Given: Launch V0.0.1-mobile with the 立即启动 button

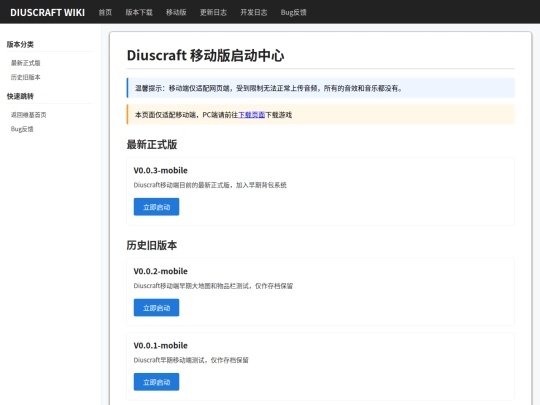Looking at the screenshot, I should coord(156,382).
